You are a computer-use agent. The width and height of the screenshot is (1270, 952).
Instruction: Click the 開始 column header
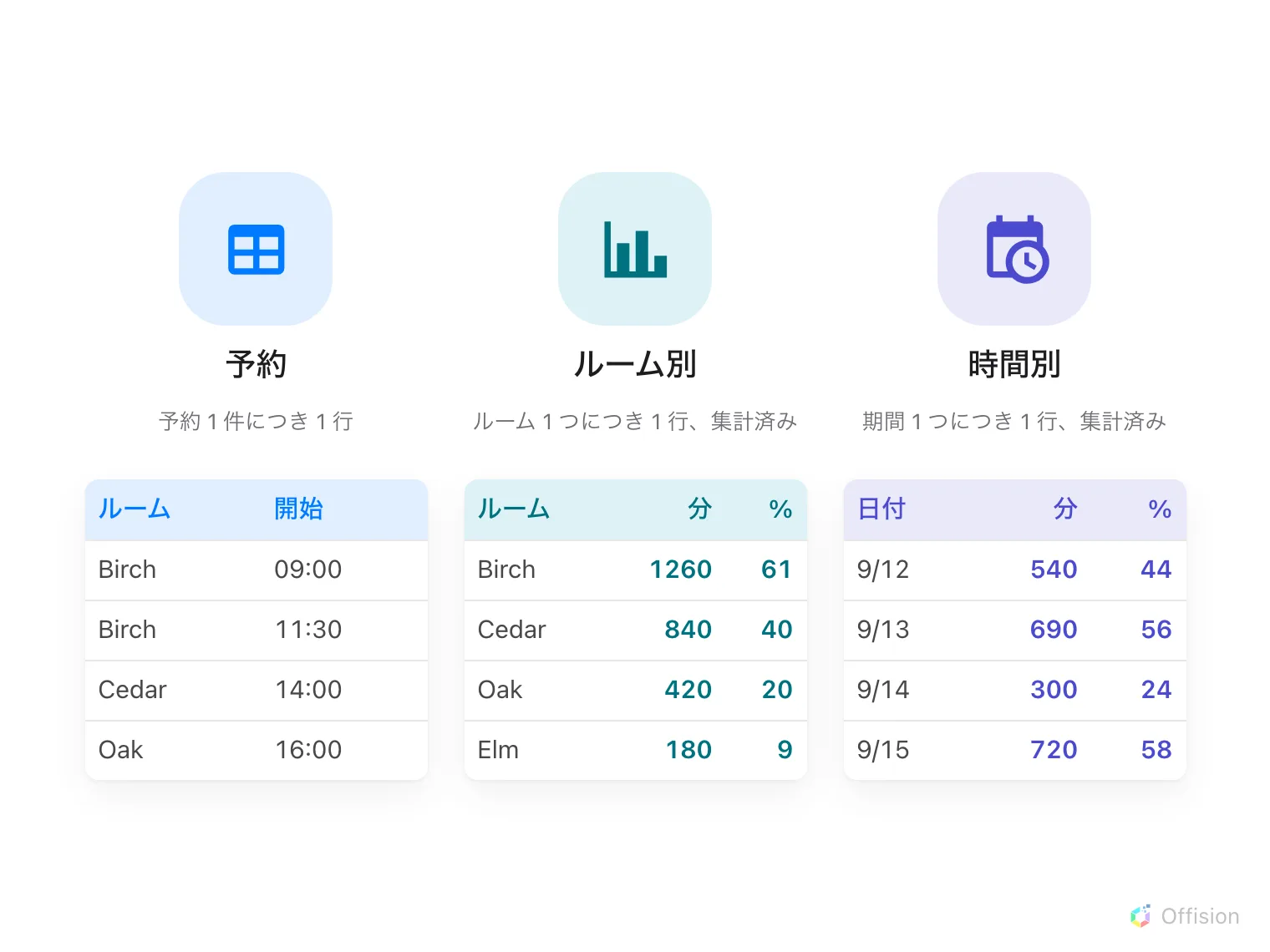coord(298,509)
